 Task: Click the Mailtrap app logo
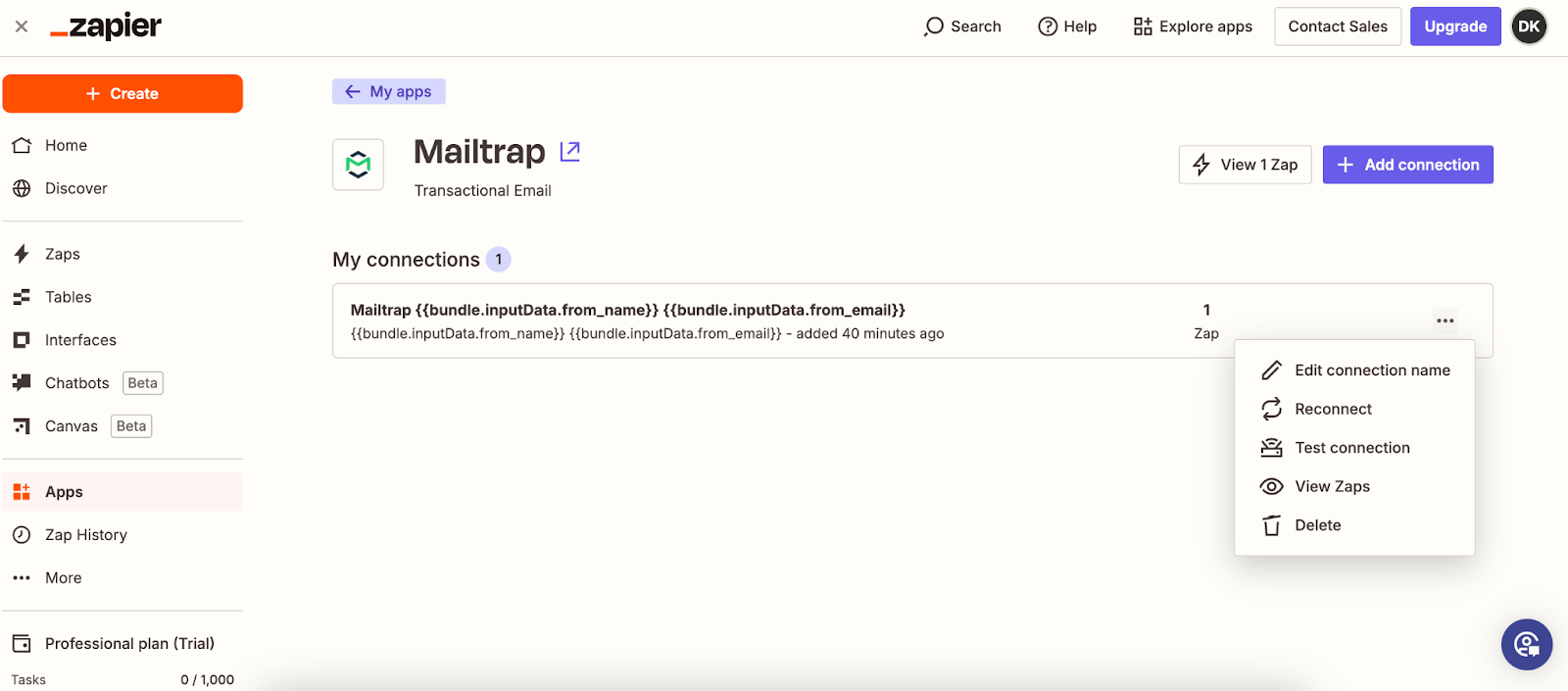click(358, 165)
